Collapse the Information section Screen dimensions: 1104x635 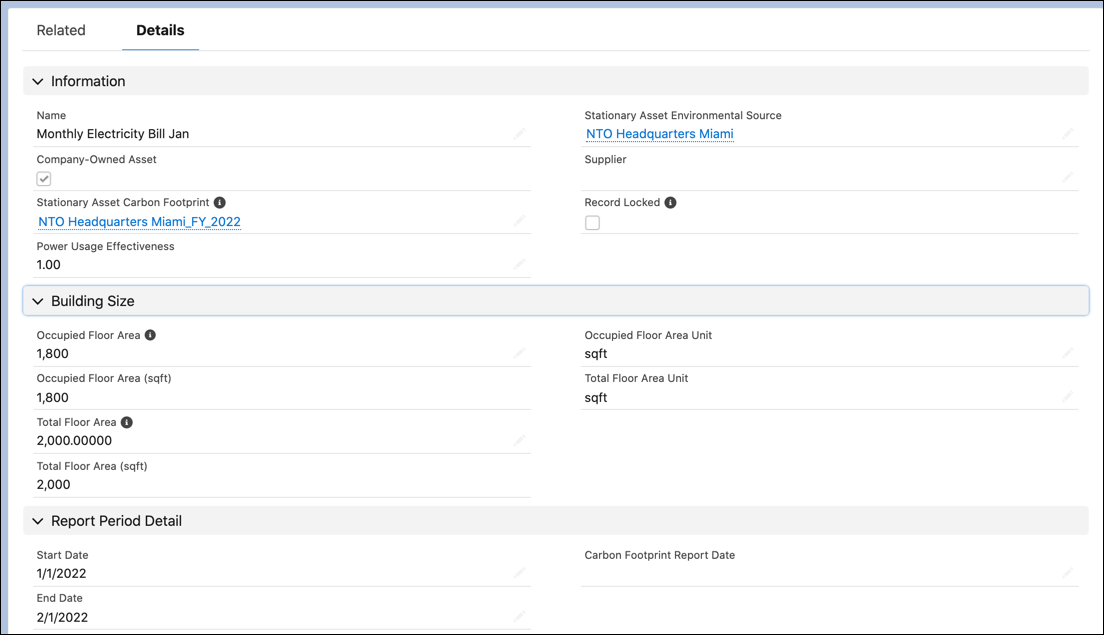[38, 82]
